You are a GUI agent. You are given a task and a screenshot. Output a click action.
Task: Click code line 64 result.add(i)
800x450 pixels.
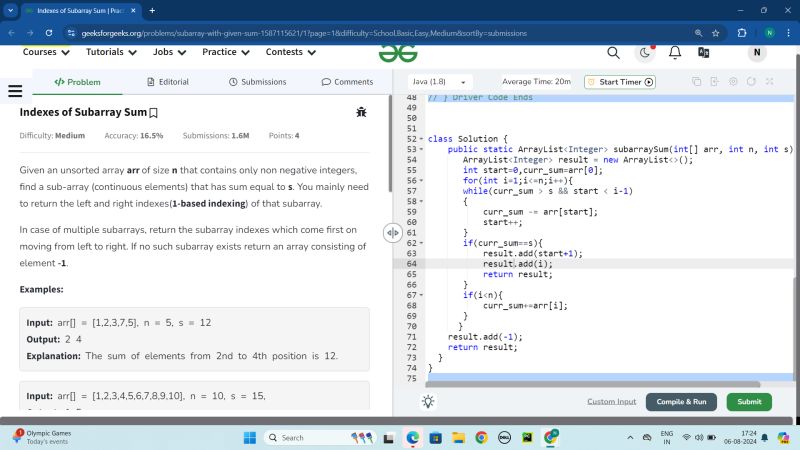[517, 264]
